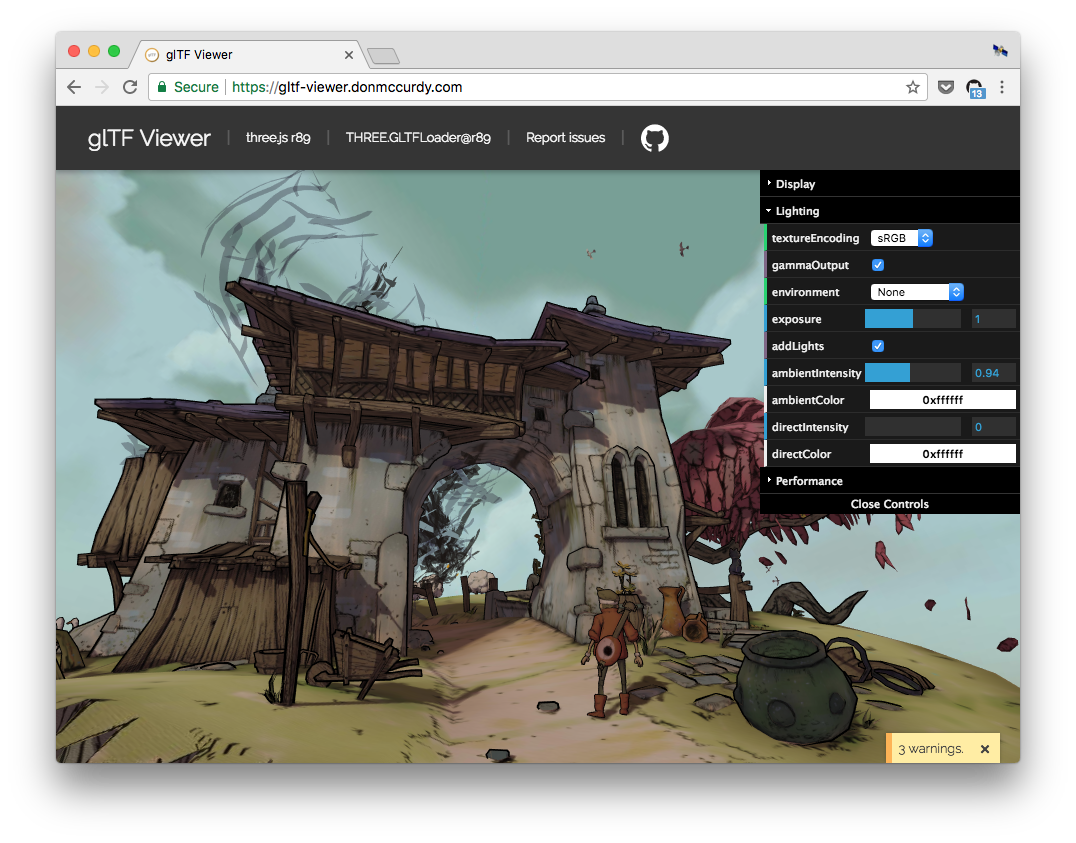Click the address bar URL

coord(347,87)
